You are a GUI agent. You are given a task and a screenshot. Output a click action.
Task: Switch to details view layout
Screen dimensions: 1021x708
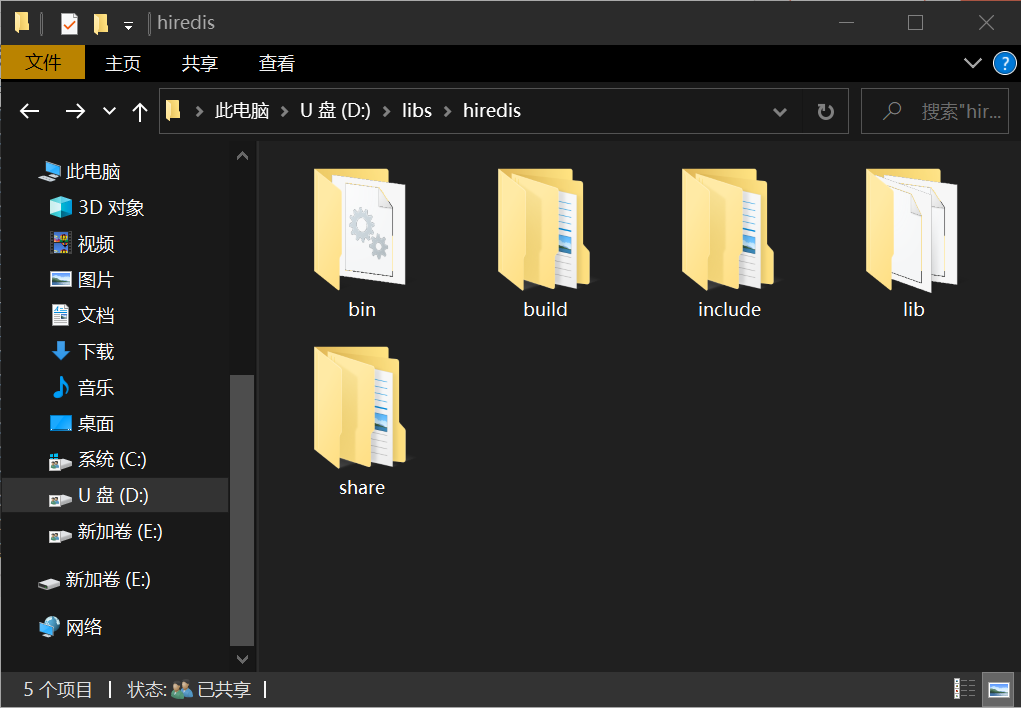964,689
